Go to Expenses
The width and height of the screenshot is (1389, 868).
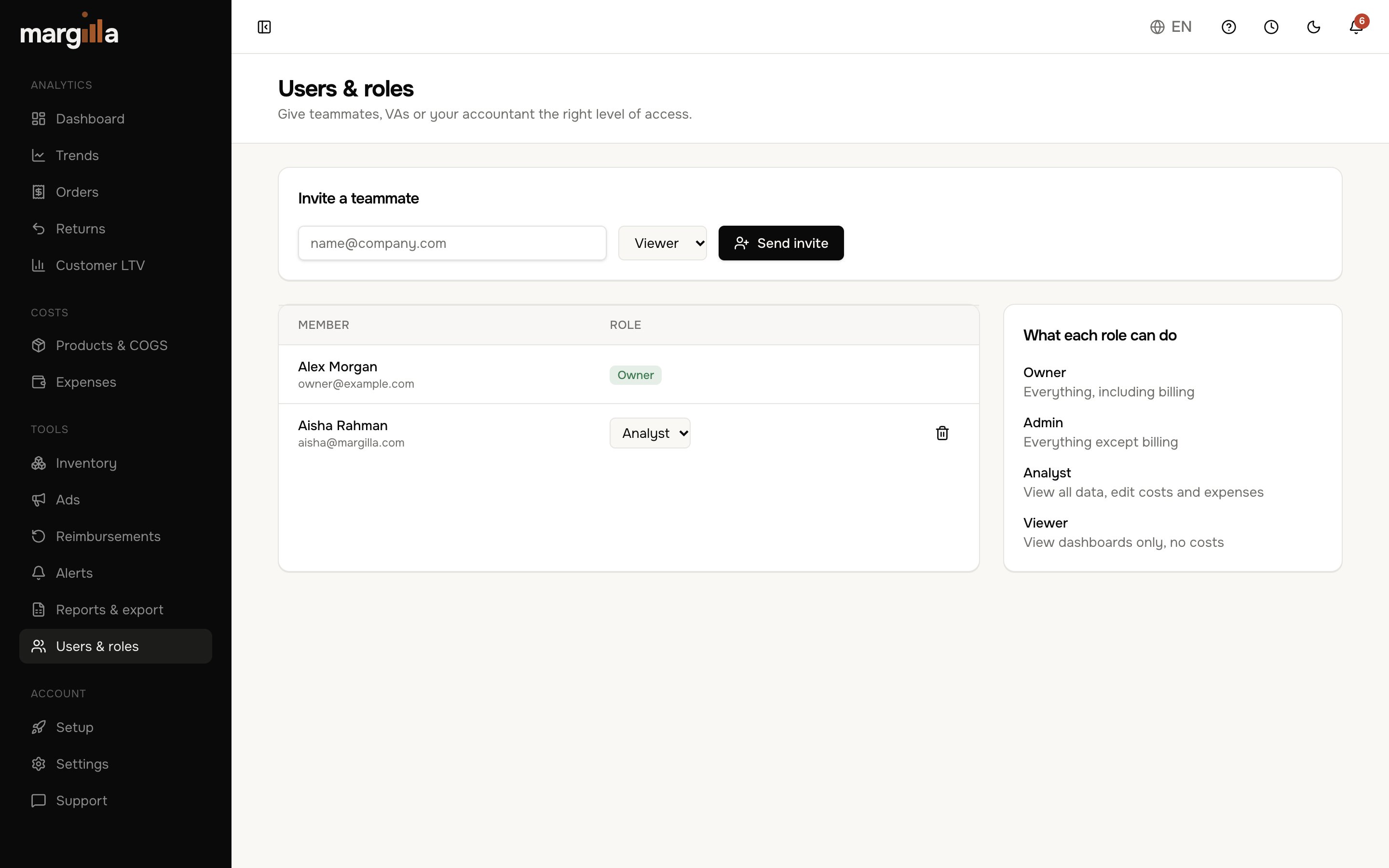115,382
